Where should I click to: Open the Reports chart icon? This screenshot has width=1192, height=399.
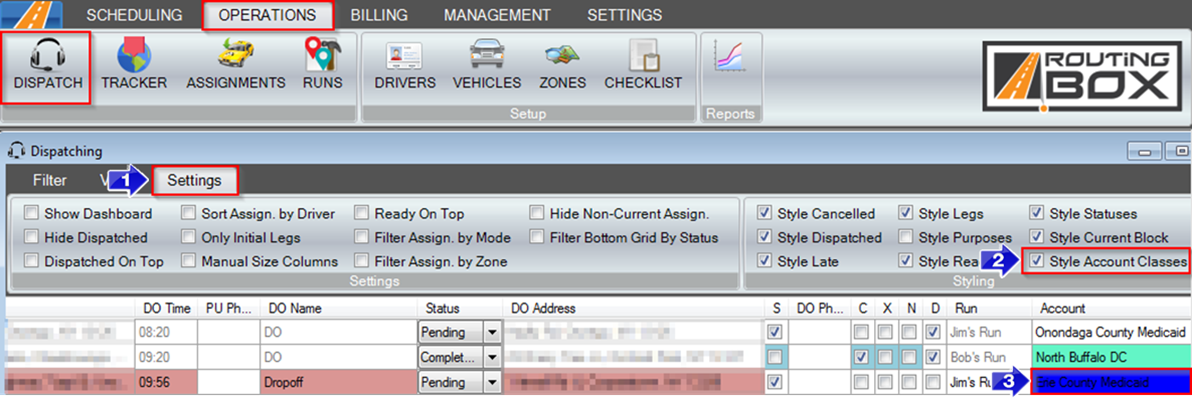coord(730,57)
